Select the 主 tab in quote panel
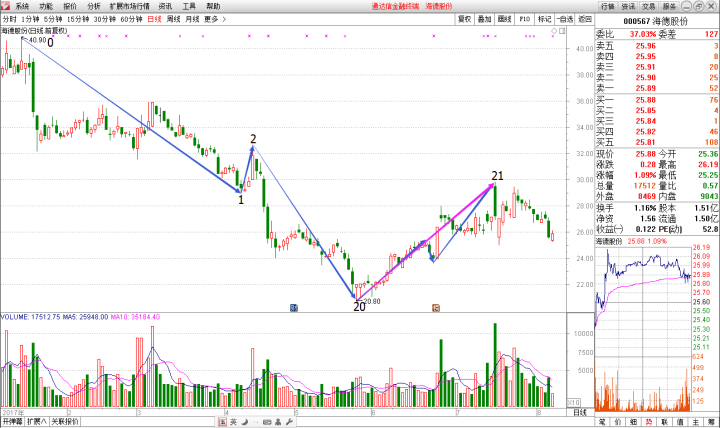720x428 pixels. click(x=696, y=422)
